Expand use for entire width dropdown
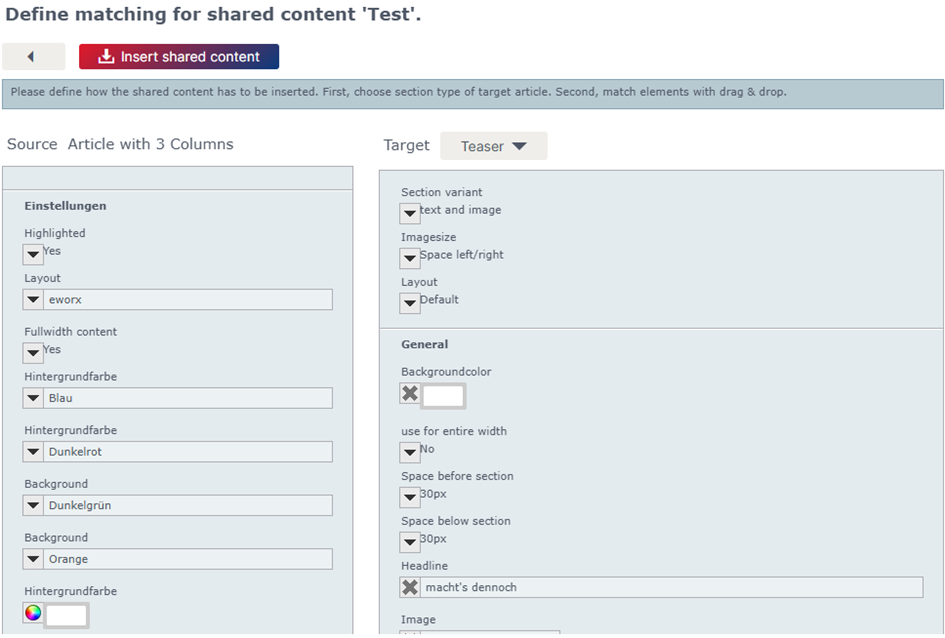945x638 pixels. pyautogui.click(x=410, y=452)
